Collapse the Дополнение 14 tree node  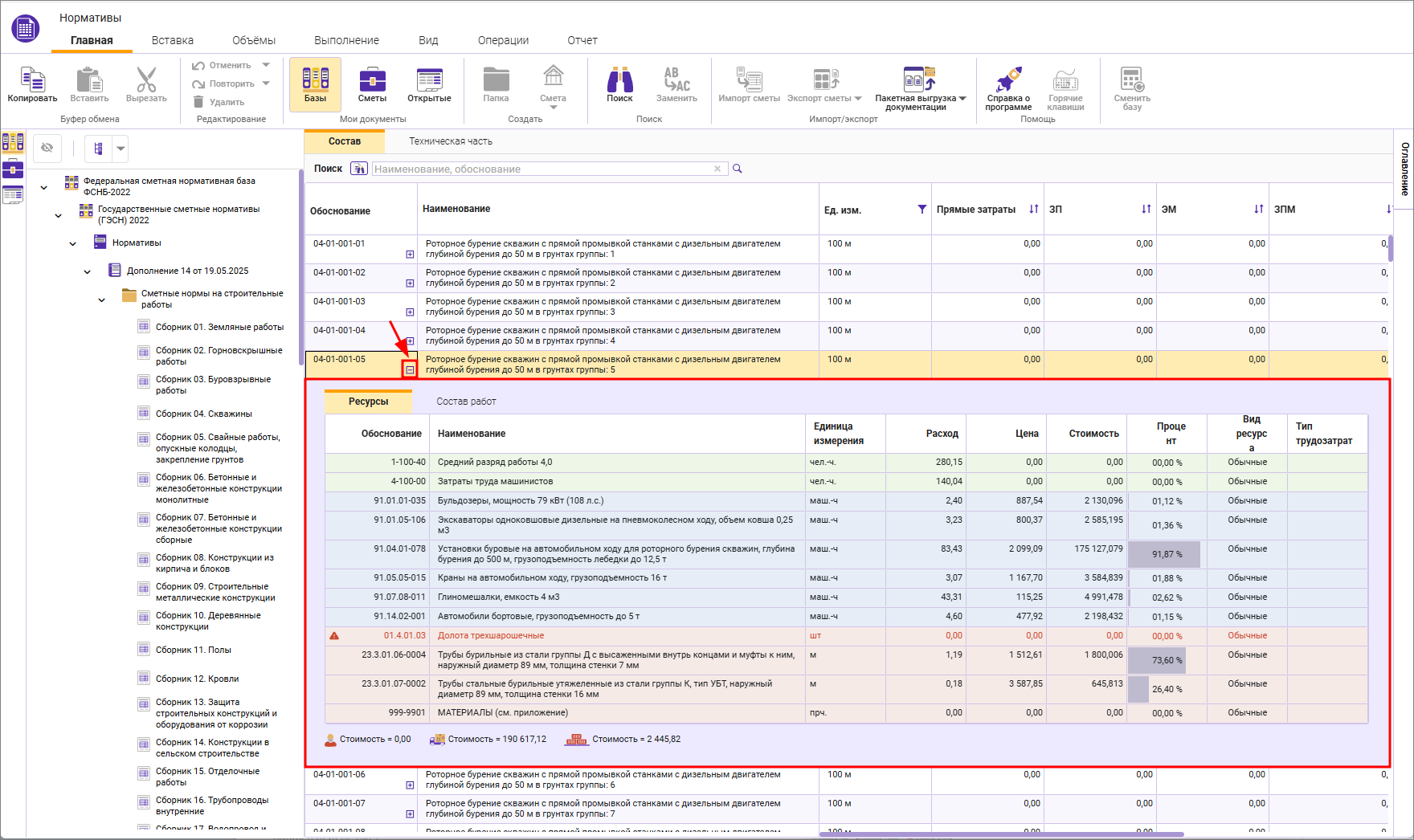(87, 271)
